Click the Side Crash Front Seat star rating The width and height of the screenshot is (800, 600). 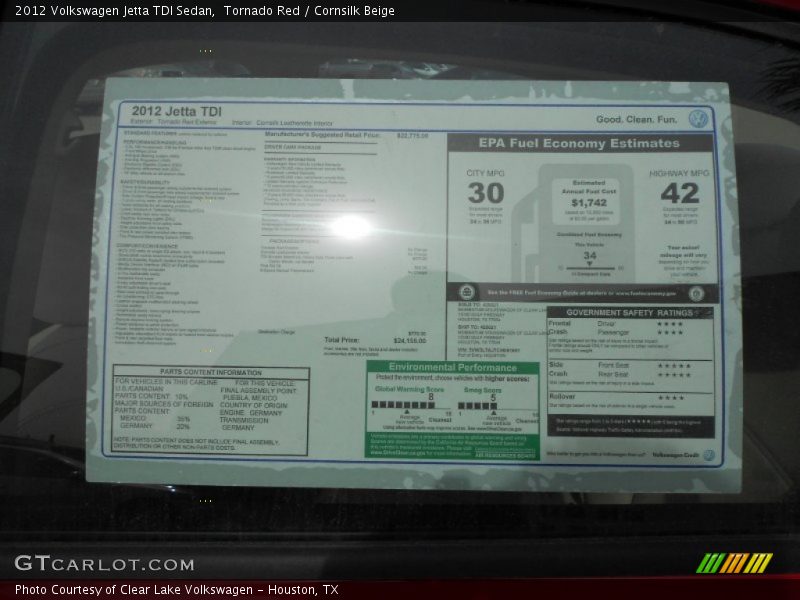point(673,365)
